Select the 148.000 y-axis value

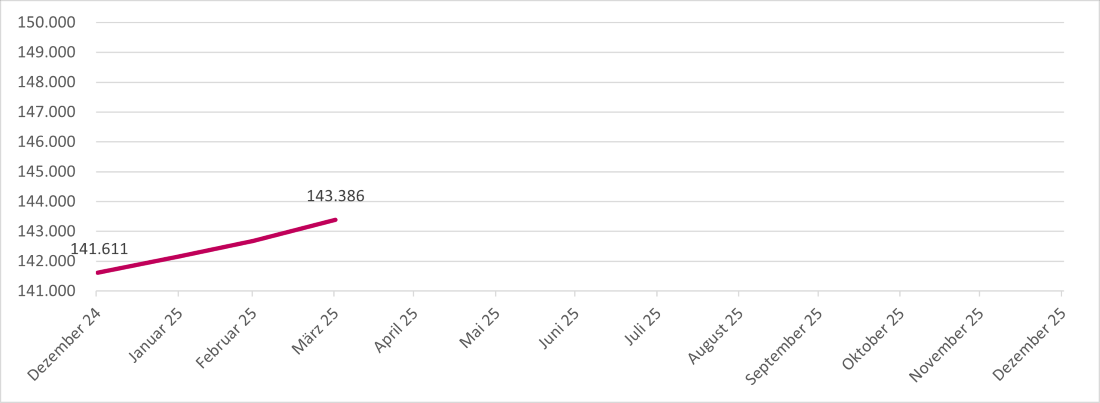click(50, 82)
